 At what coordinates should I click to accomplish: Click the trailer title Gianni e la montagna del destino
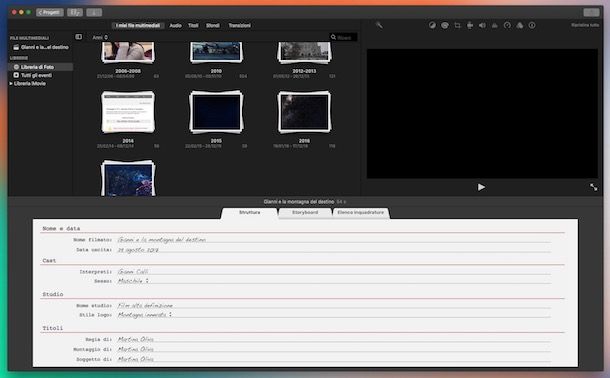click(299, 202)
